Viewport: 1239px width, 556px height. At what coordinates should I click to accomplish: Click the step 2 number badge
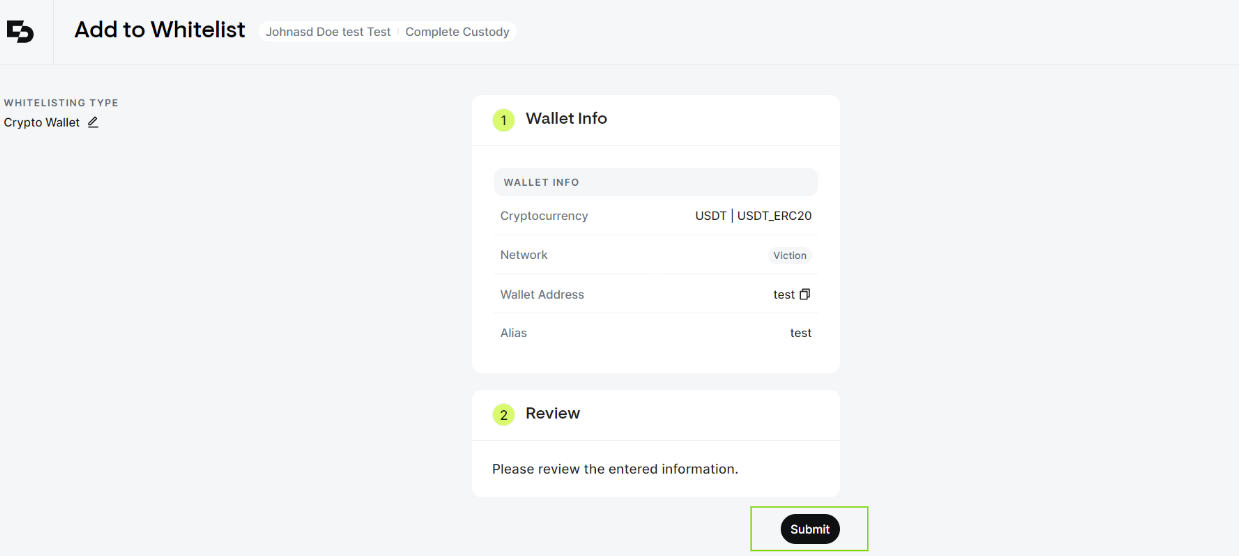tap(503, 414)
